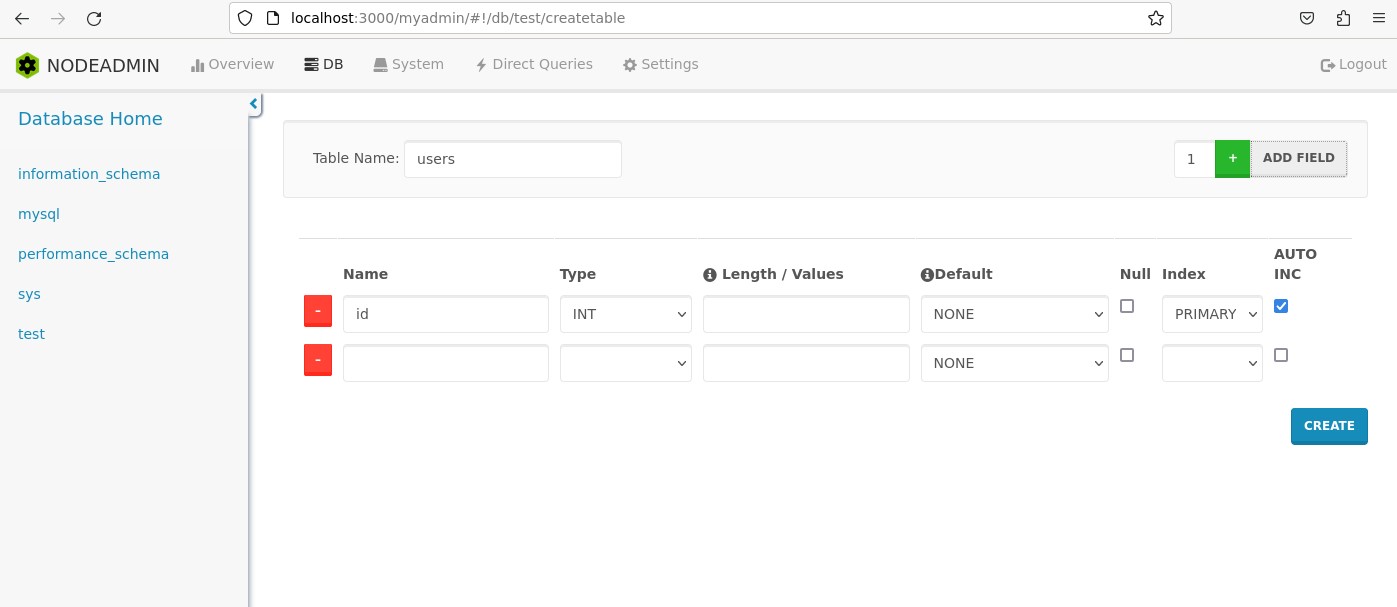Reload the page in the browser
Screen dimensions: 1397x607
pyautogui.click(x=93, y=18)
